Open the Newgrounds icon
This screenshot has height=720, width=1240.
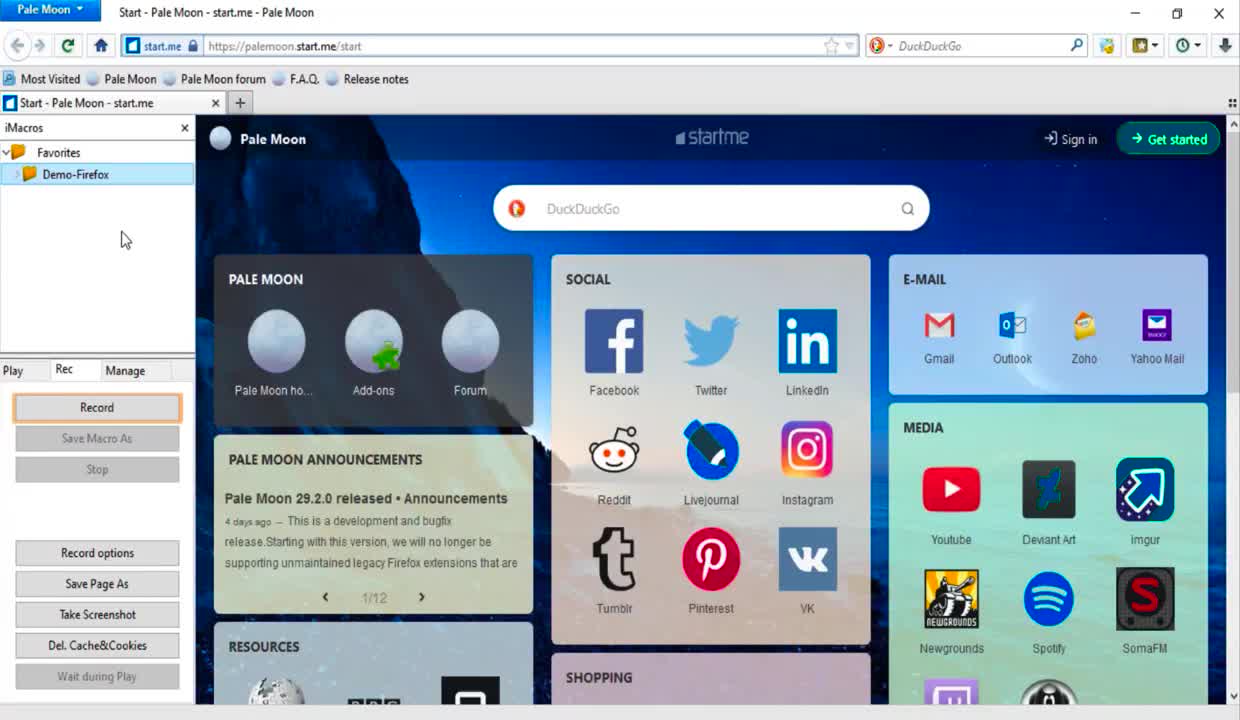click(x=951, y=599)
